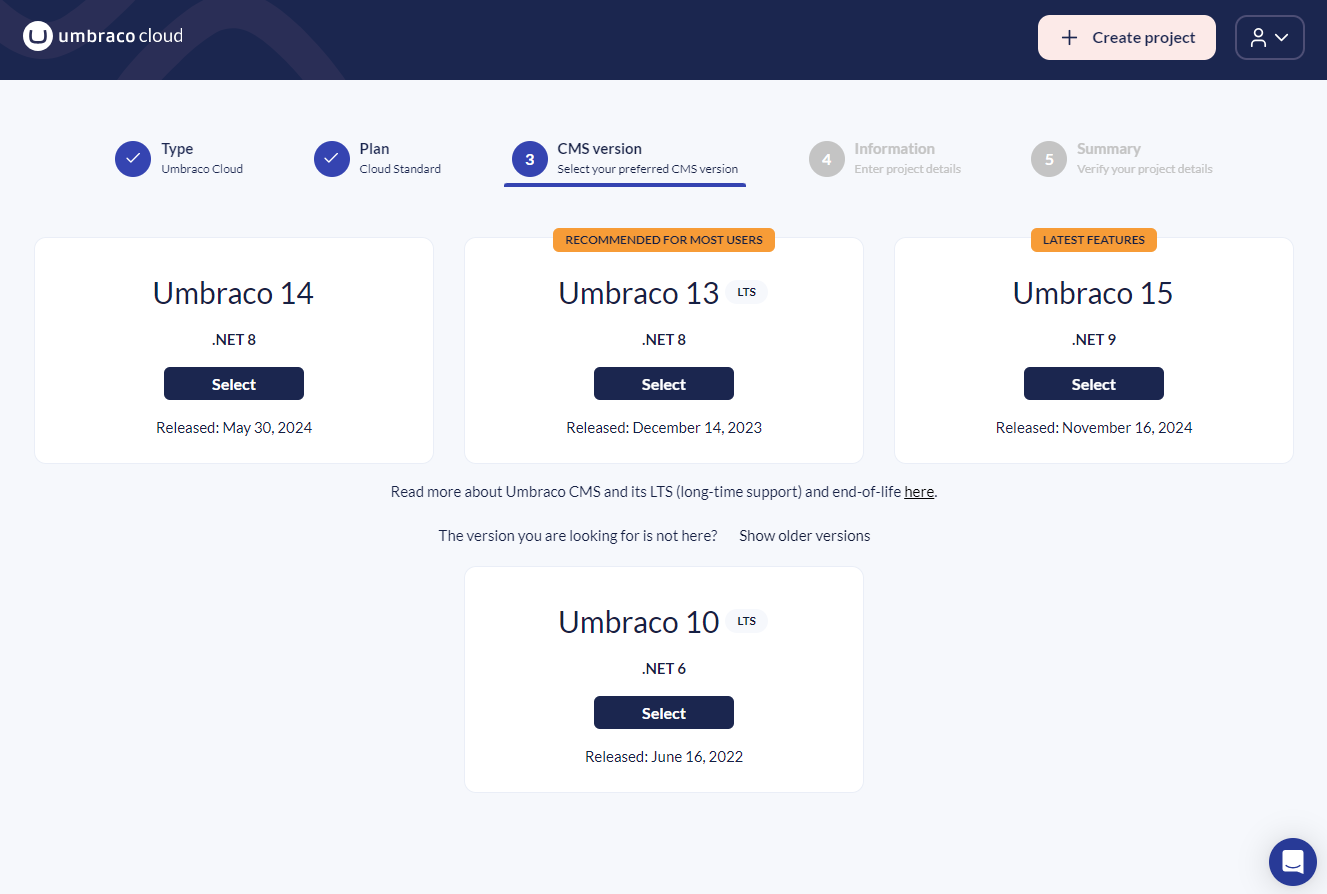Click the Umbraco Cloud logo

pyautogui.click(x=102, y=36)
